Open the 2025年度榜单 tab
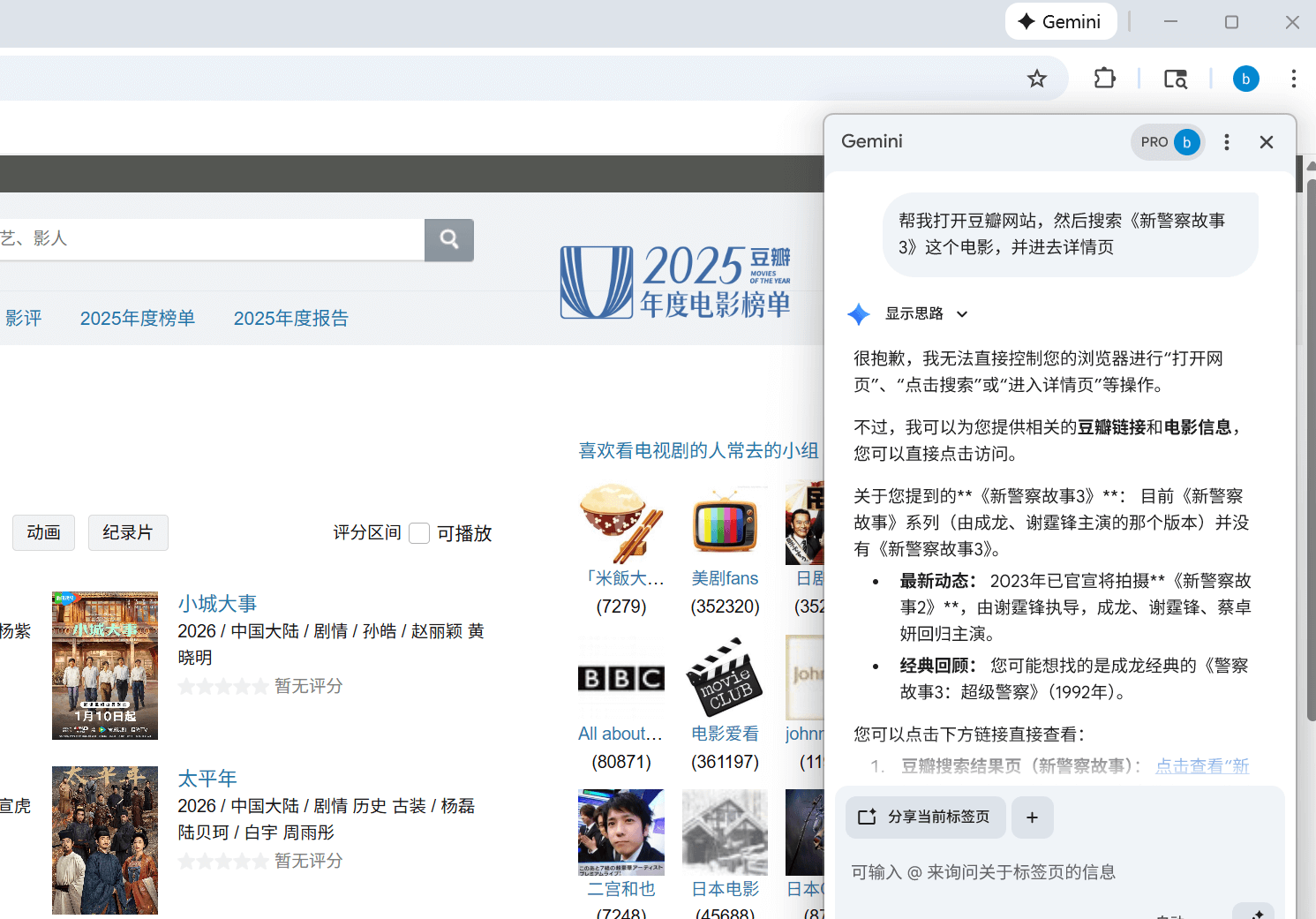The image size is (1316, 919). click(x=138, y=319)
